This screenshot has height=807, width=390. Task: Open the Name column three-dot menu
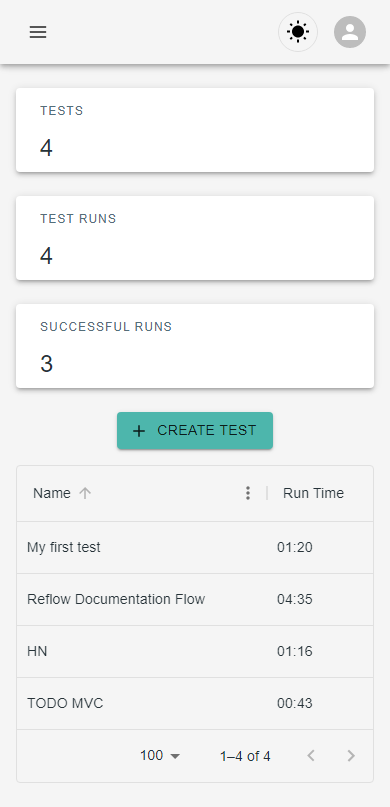click(x=248, y=493)
